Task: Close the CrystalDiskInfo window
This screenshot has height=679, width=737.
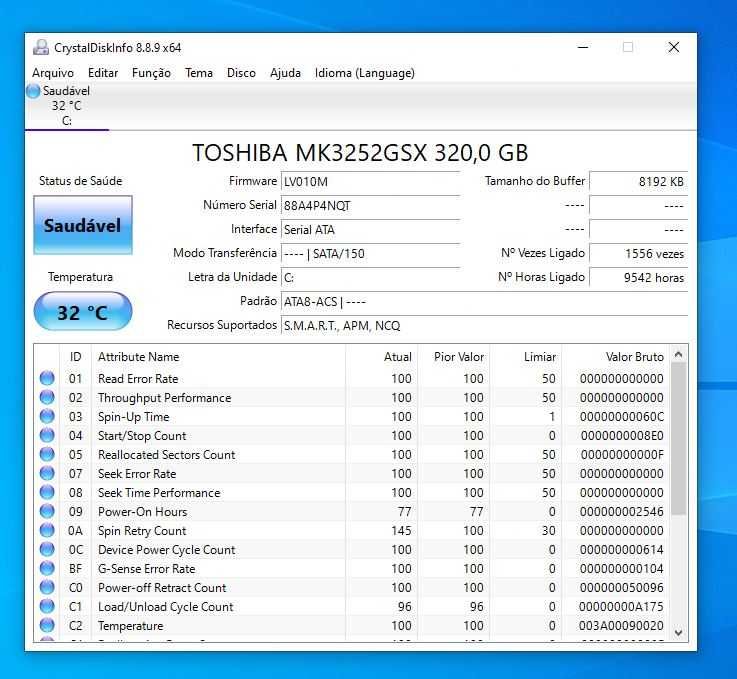Action: (674, 47)
